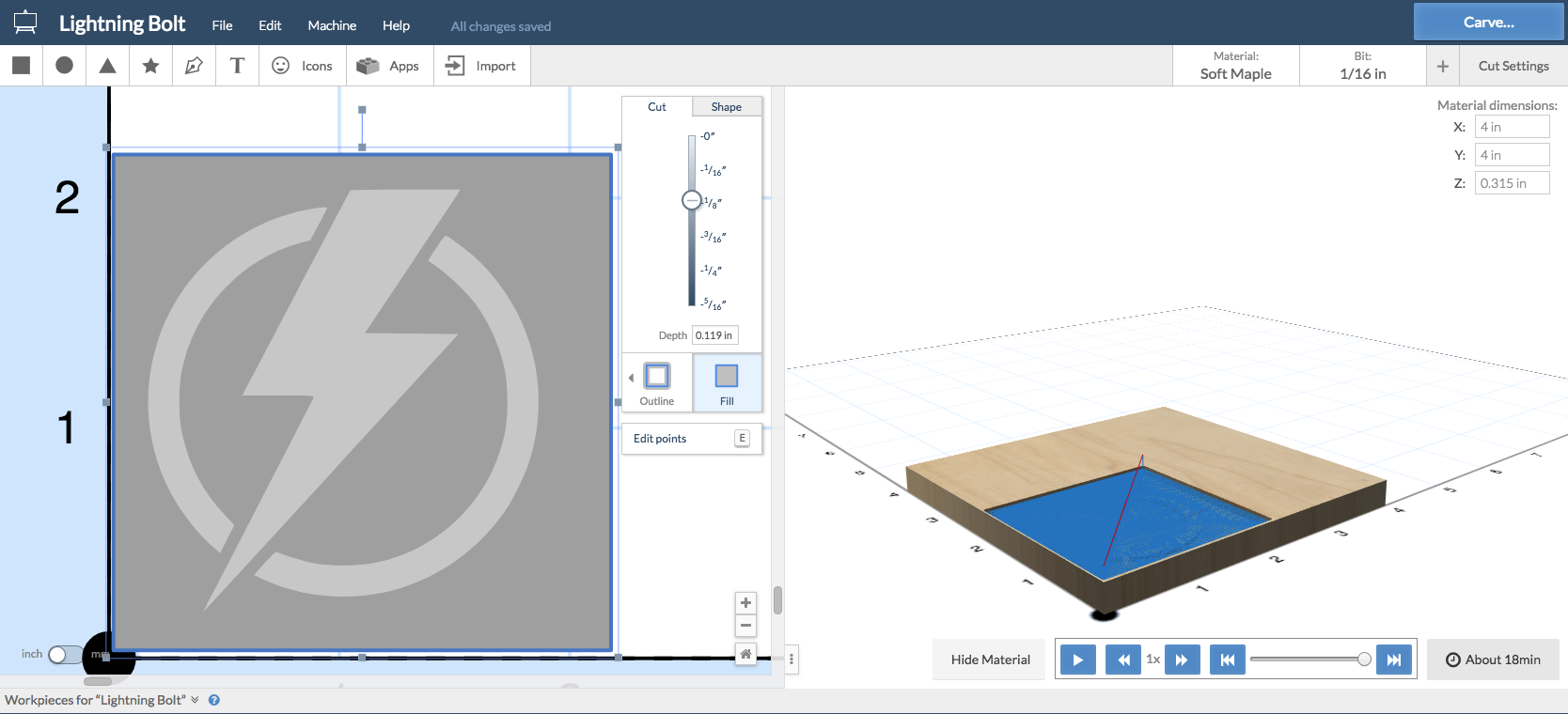Zoom in on the design canvas

(745, 603)
